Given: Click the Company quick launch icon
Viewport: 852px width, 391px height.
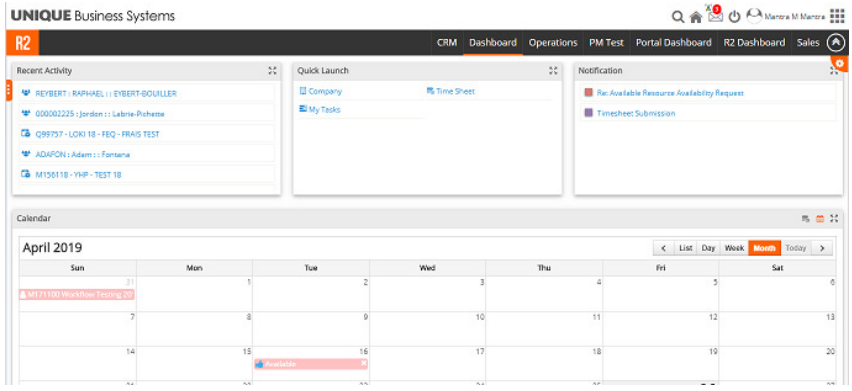Looking at the screenshot, I should [303, 91].
